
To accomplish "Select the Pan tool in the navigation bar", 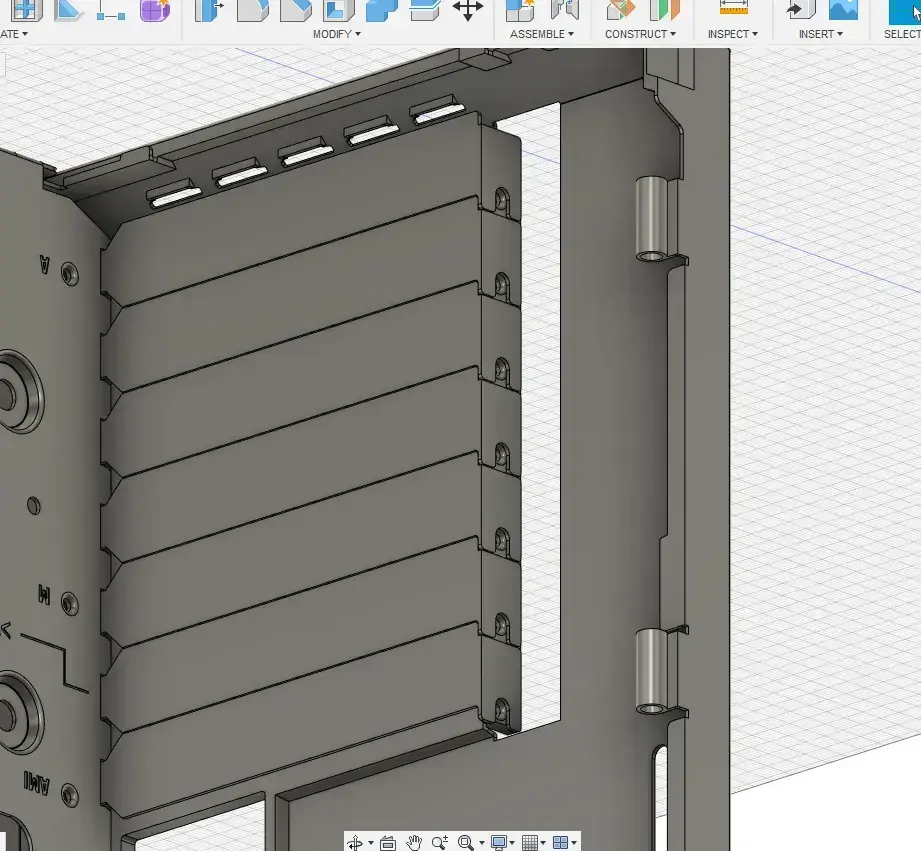I will [415, 842].
